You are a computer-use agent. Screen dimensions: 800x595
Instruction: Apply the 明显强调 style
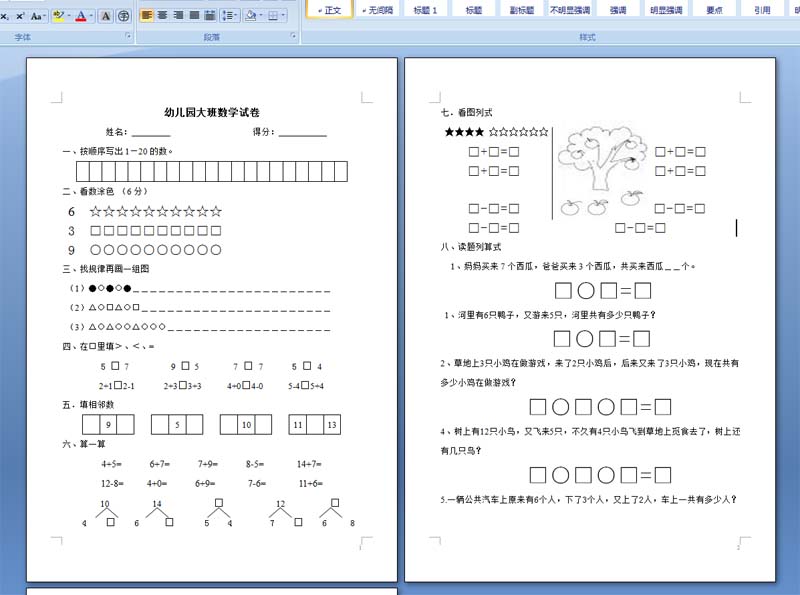666,9
